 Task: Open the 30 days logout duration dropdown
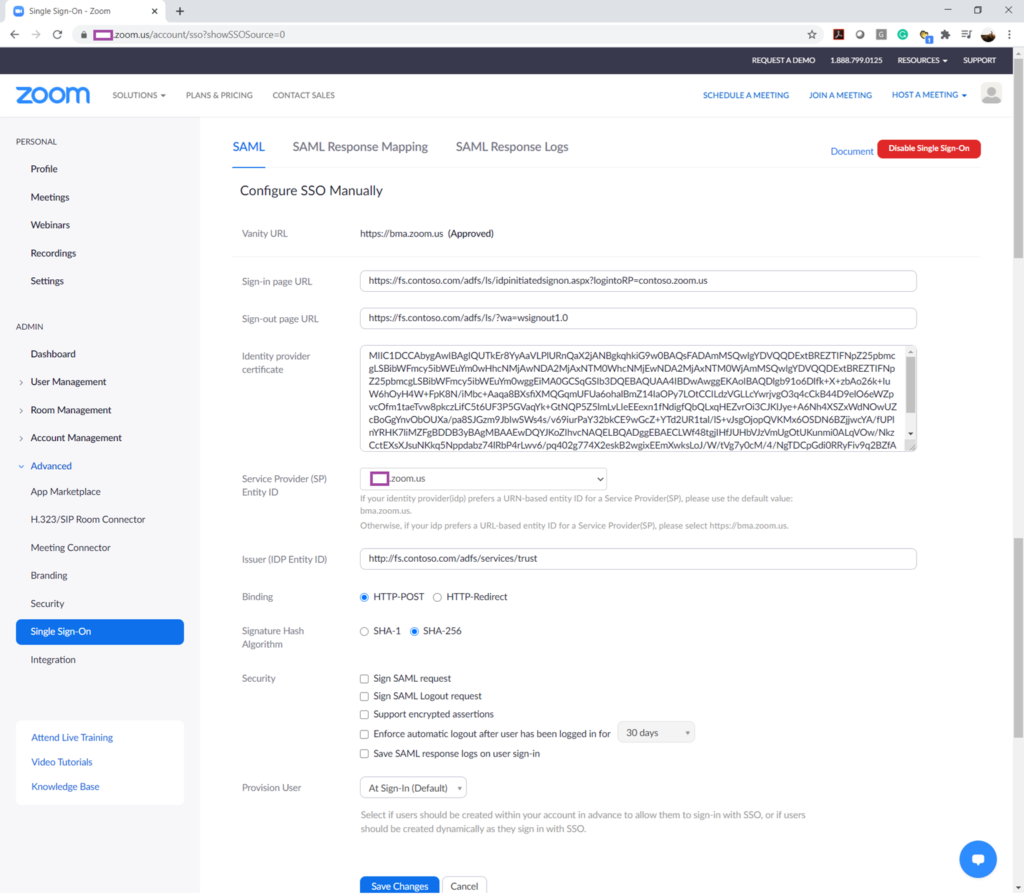pos(656,733)
